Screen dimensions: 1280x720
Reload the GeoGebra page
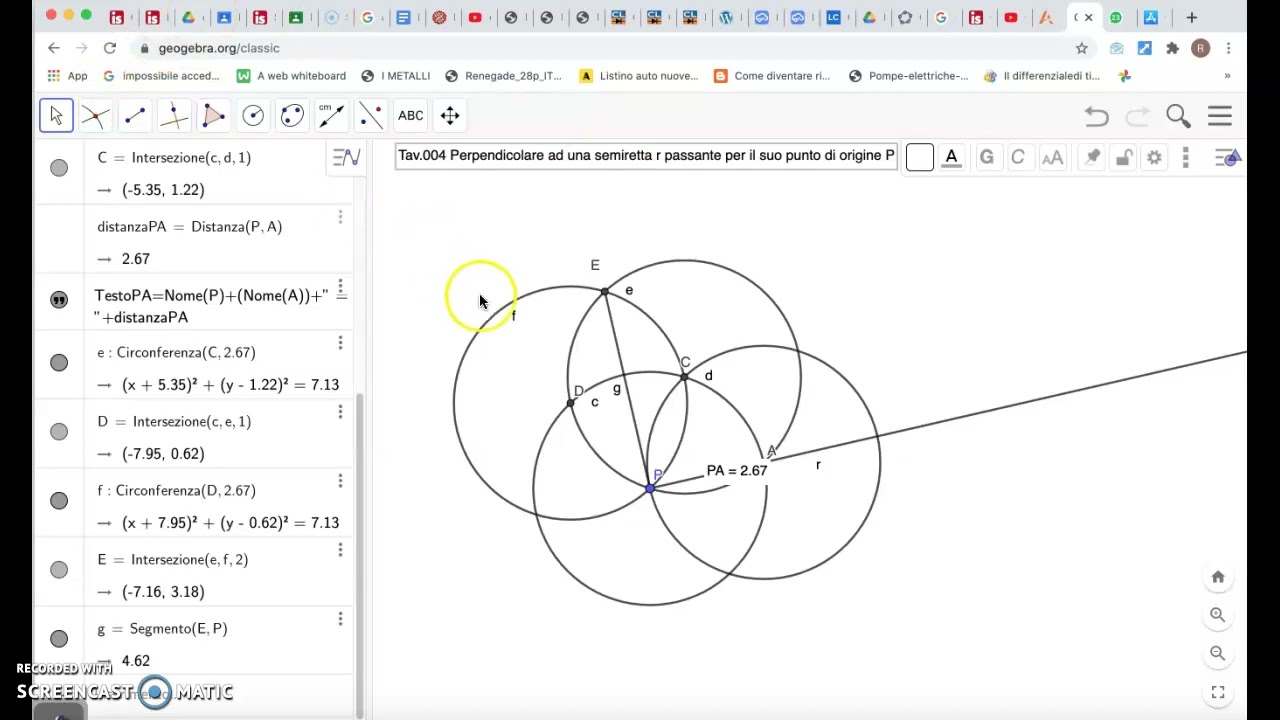click(109, 48)
